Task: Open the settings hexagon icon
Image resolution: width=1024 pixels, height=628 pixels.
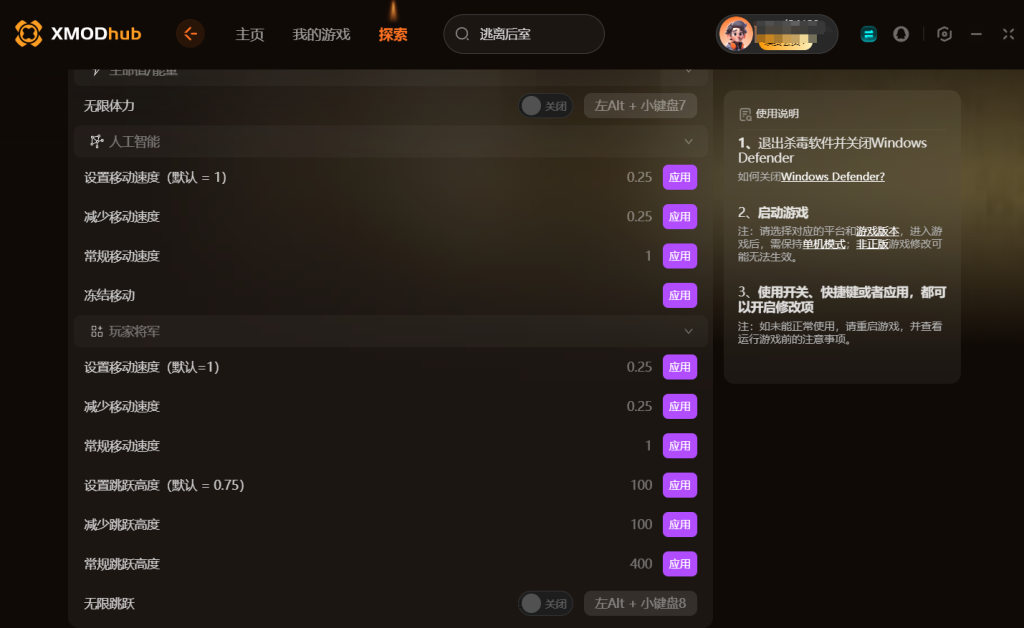Action: click(944, 34)
